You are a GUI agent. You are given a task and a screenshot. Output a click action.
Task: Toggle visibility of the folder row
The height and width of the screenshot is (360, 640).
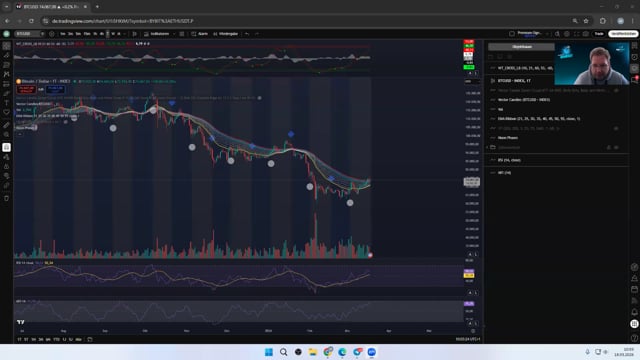click(x=616, y=147)
